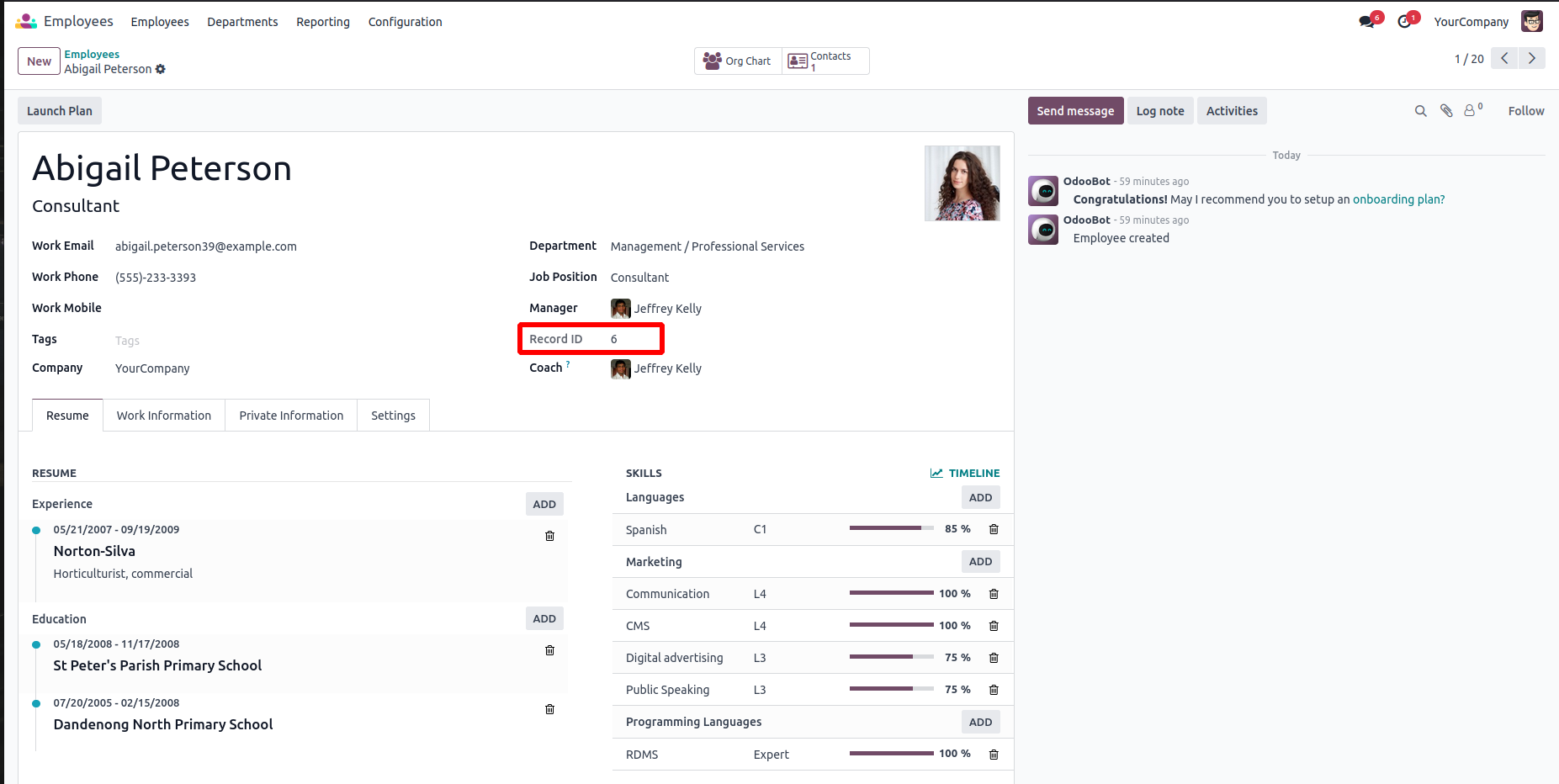The image size is (1559, 784).
Task: Click the Communication skill progress bar
Action: pos(891,593)
